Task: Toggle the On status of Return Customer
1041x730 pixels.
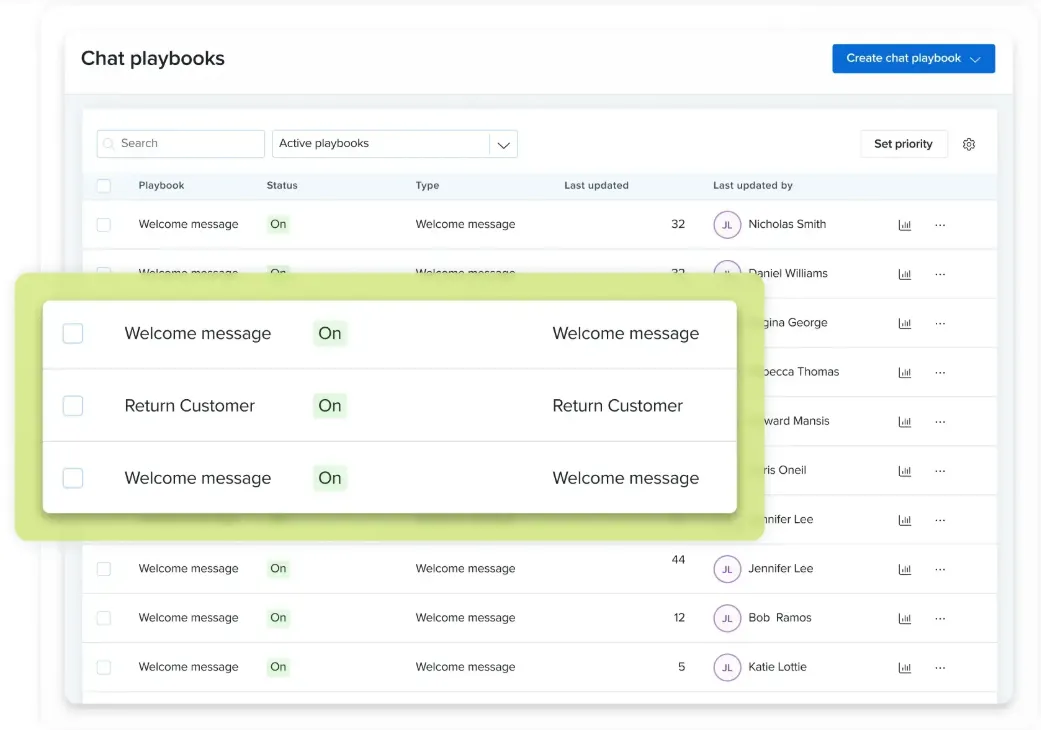Action: (x=330, y=406)
